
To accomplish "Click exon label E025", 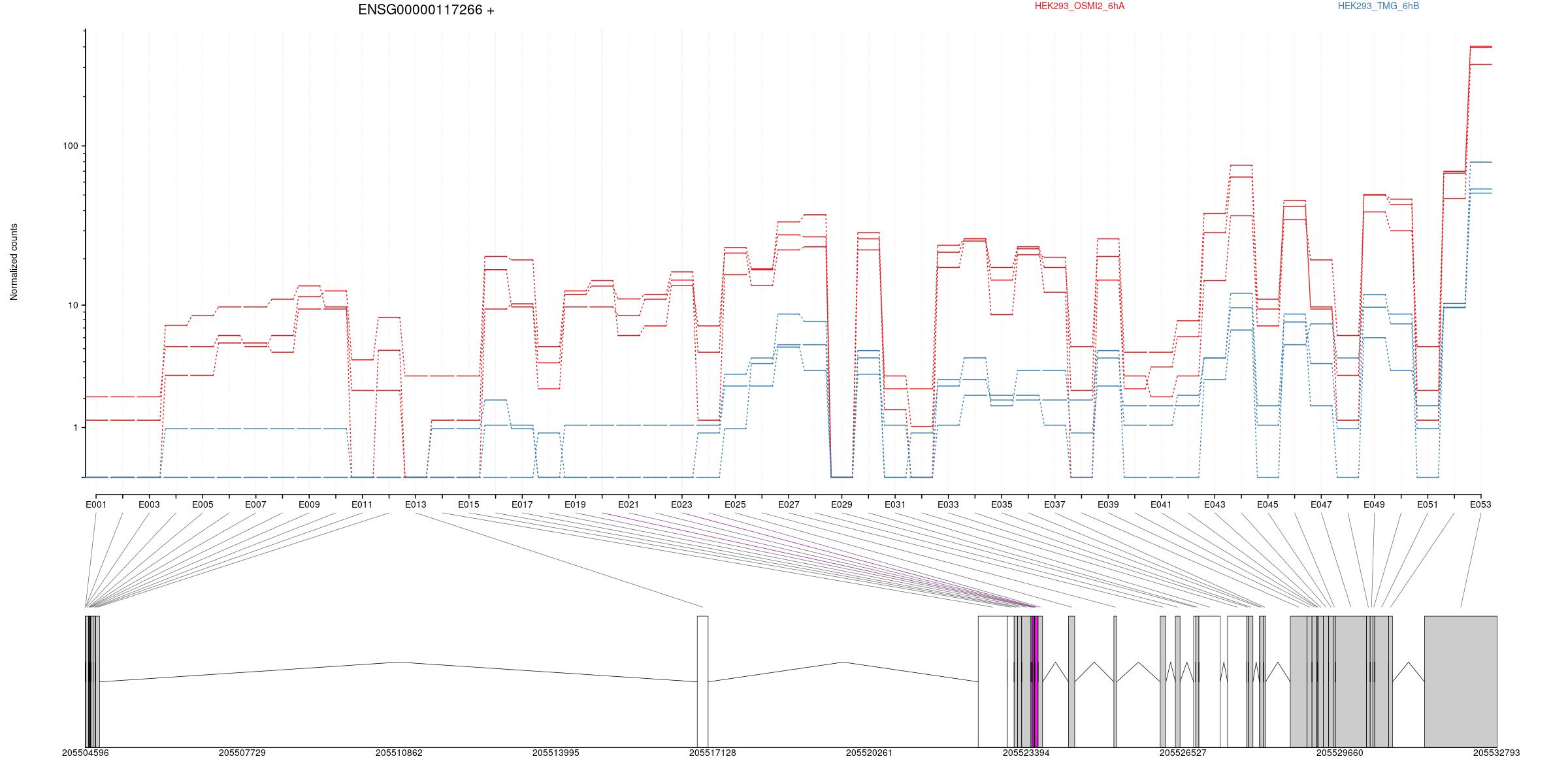I will pyautogui.click(x=735, y=505).
